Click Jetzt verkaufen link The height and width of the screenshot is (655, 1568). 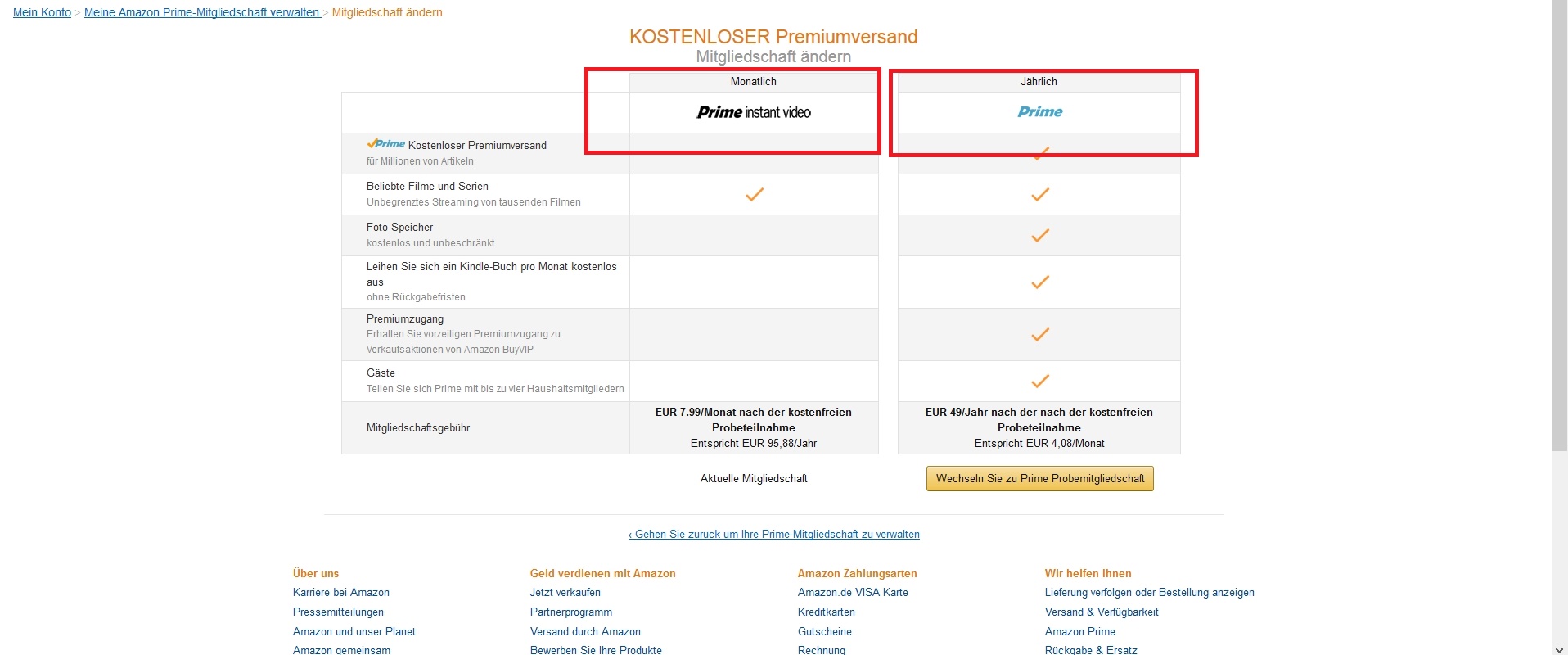(x=565, y=593)
